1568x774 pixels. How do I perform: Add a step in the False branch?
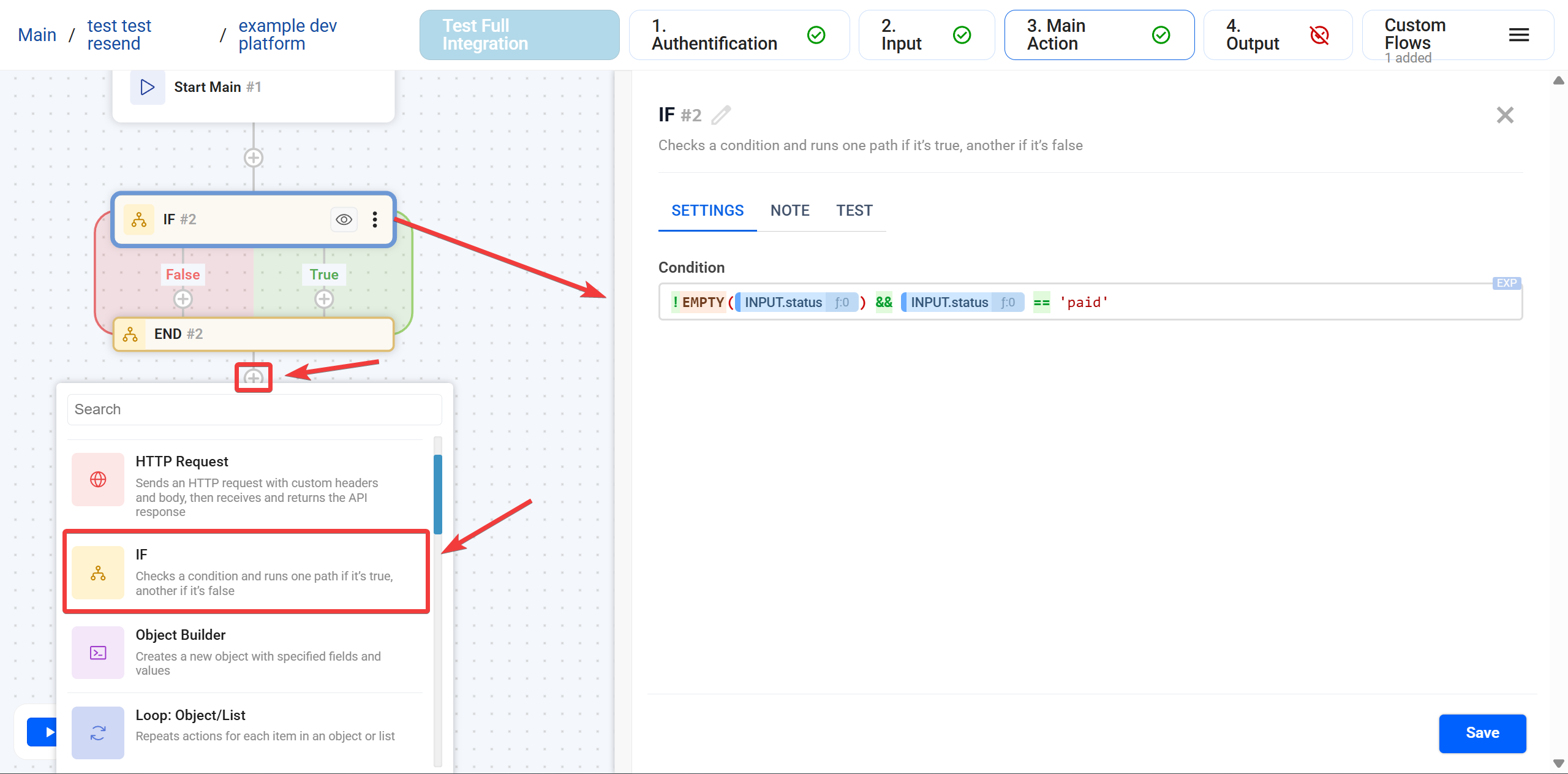tap(183, 299)
